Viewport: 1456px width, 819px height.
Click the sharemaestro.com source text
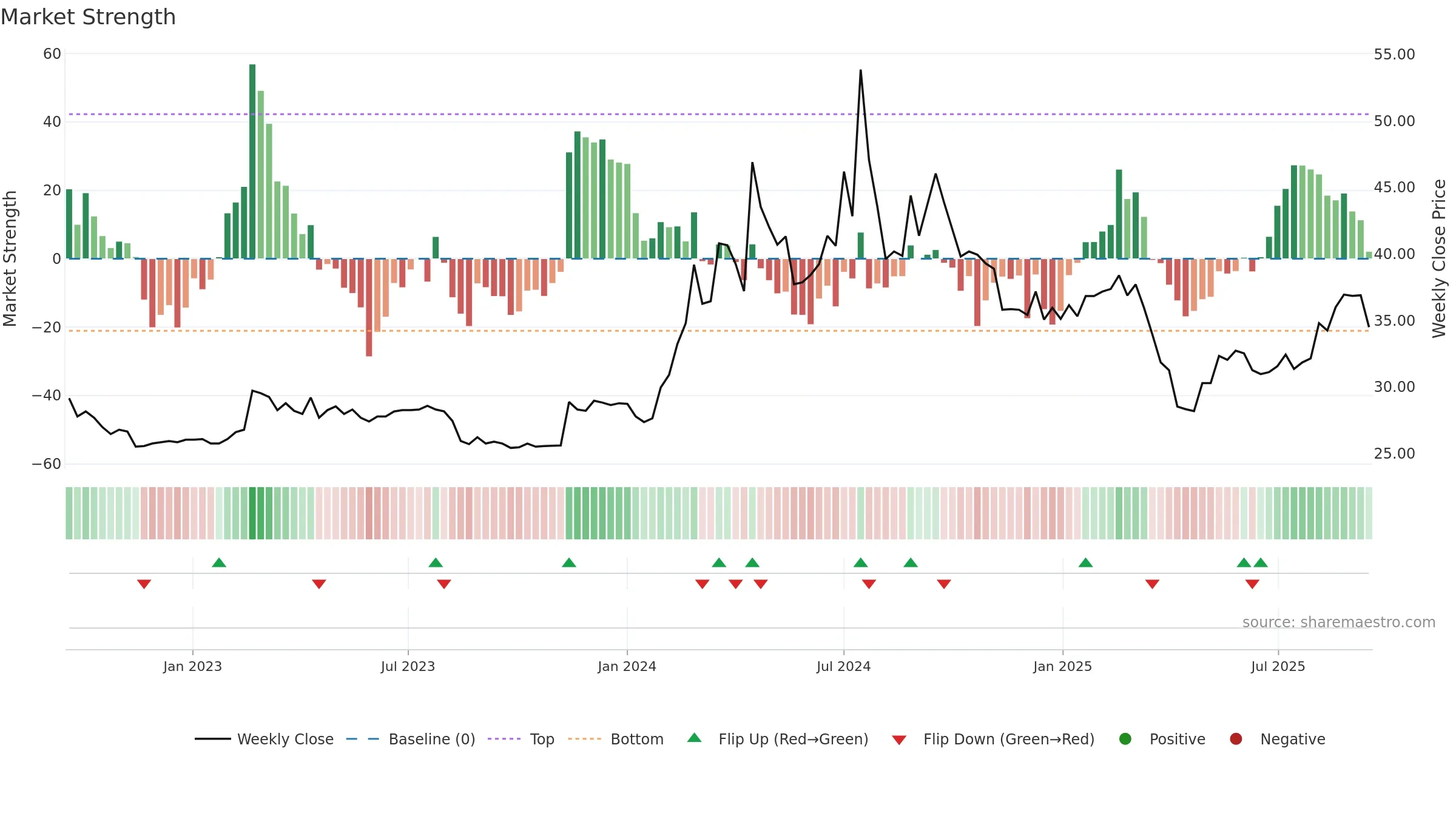click(1338, 622)
